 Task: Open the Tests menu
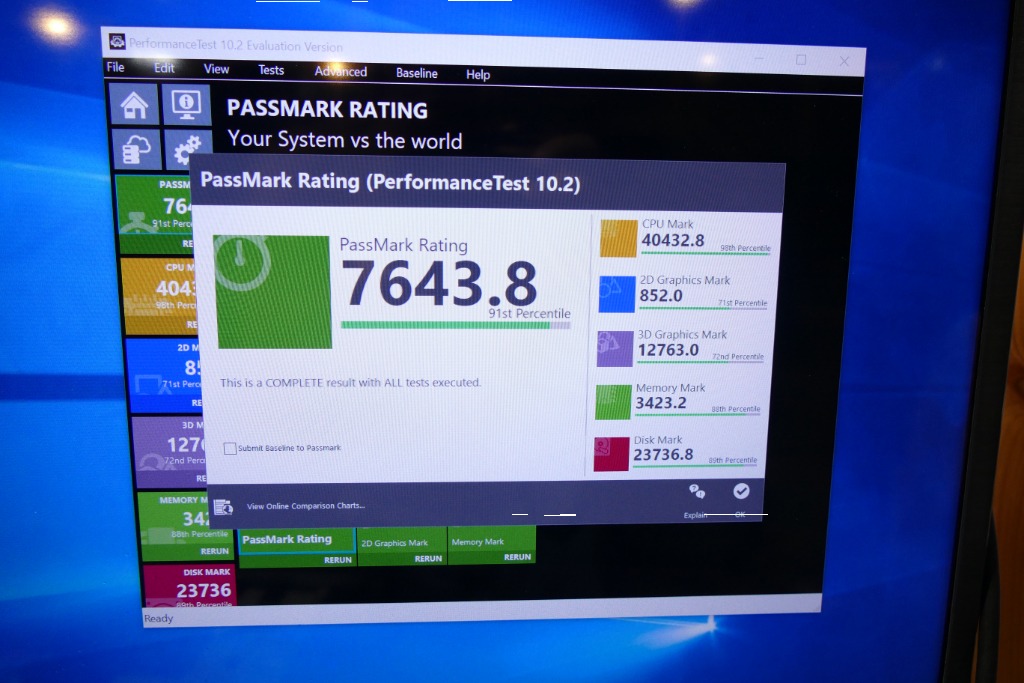click(x=270, y=70)
